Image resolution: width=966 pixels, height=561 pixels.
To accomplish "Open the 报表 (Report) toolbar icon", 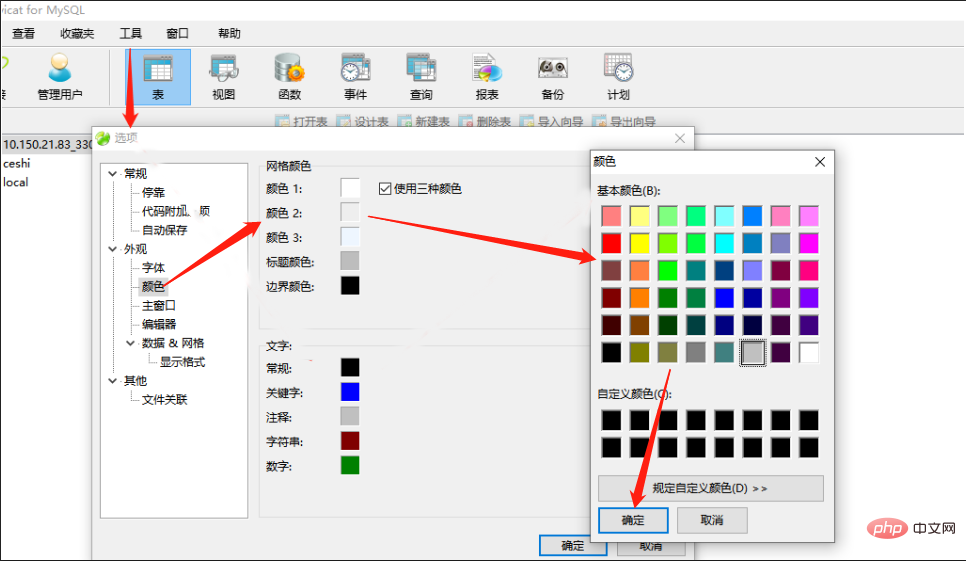I will click(487, 77).
